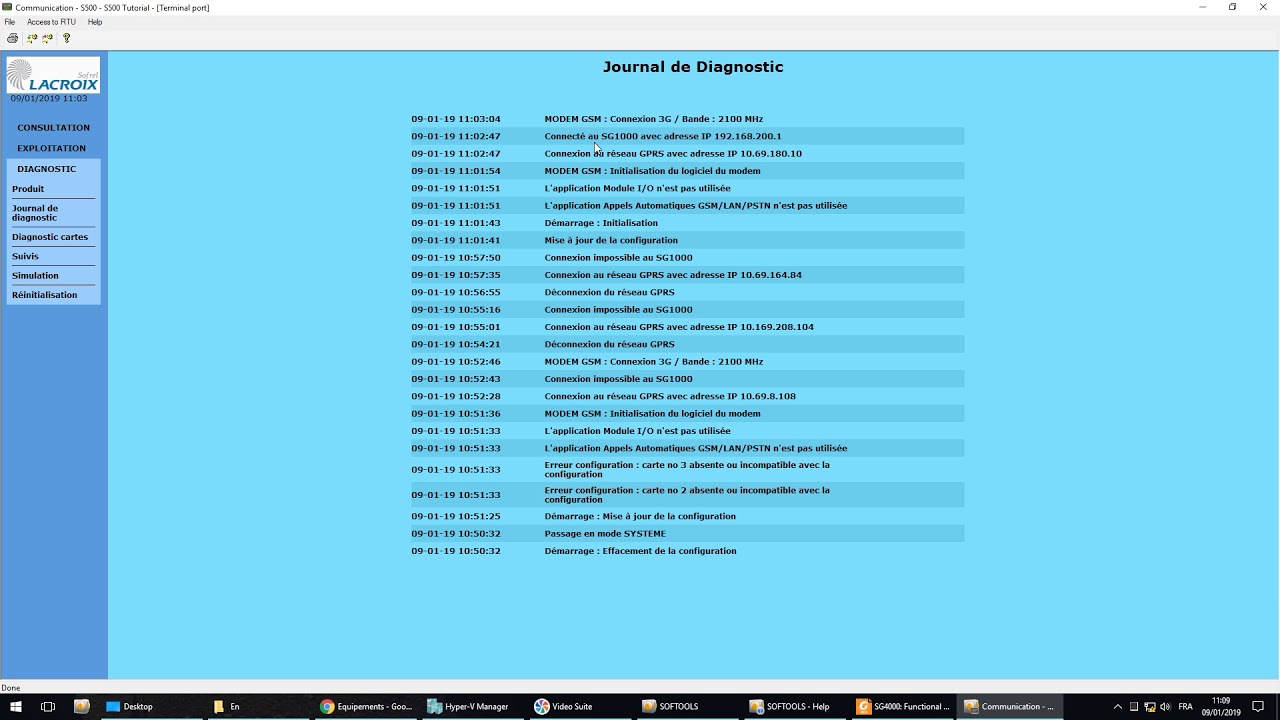
Task: Click GPRS connection entry with IP 10.69.164.84
Action: tap(673, 275)
